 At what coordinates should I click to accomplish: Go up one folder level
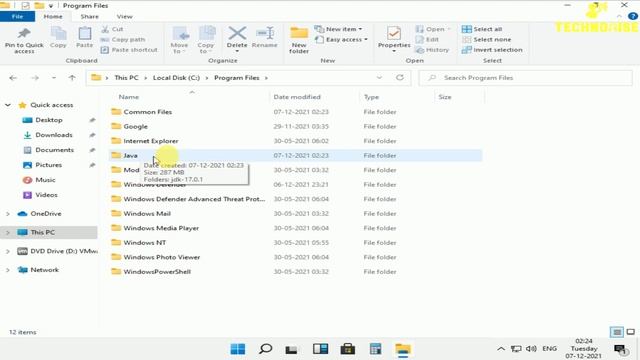point(72,78)
